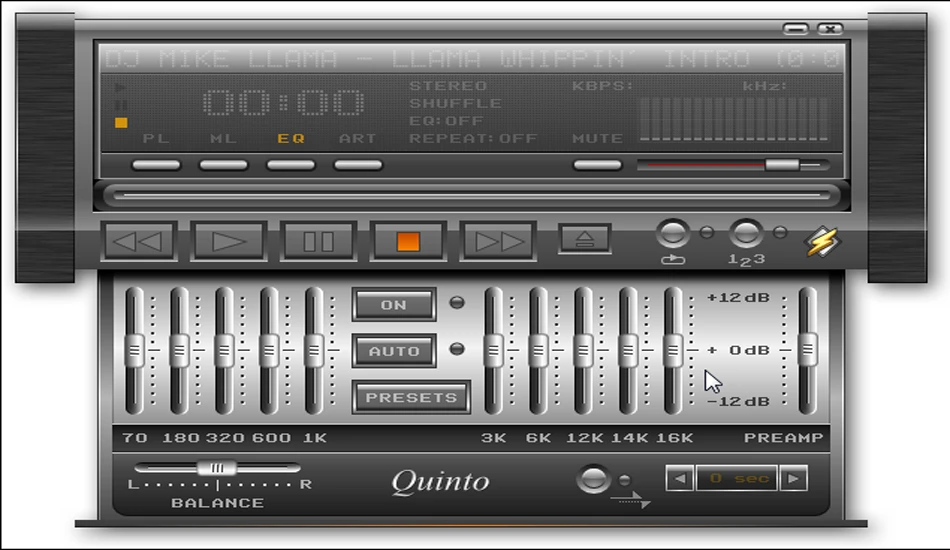Viewport: 950px width, 550px height.
Task: Decrease crossfade seconds with left arrow
Action: (680, 479)
